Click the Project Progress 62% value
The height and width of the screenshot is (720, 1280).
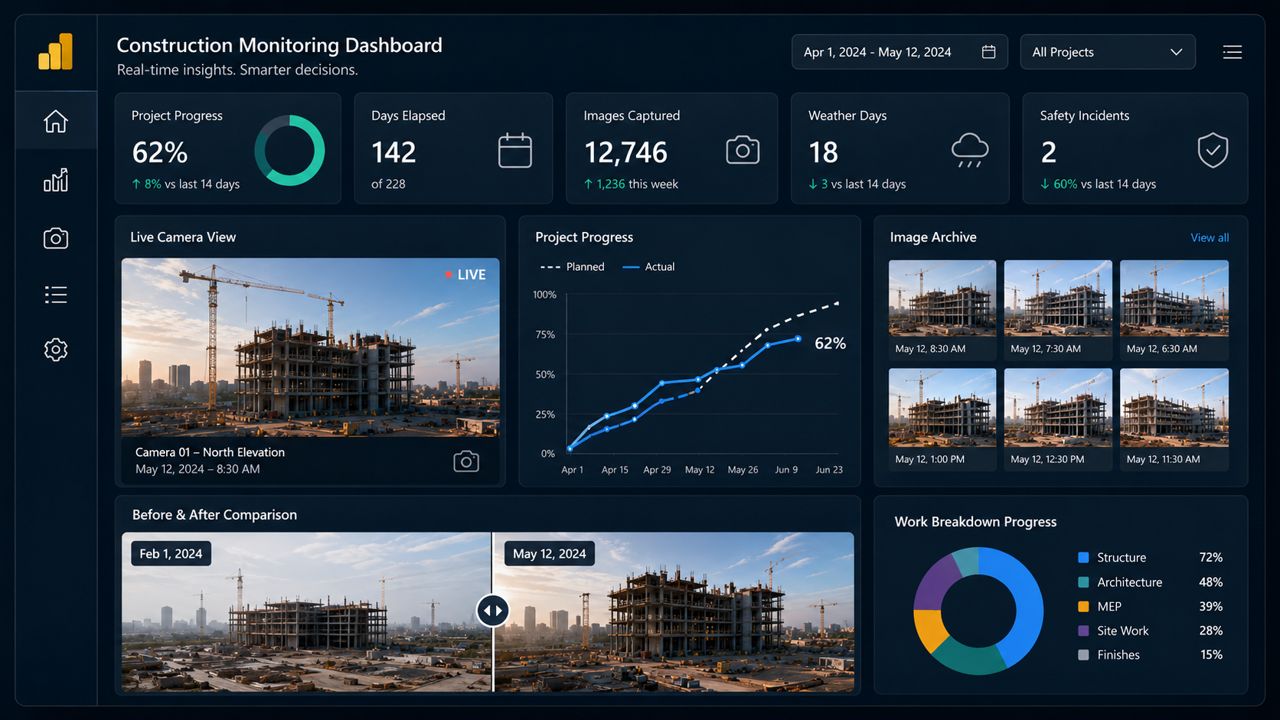pos(160,152)
